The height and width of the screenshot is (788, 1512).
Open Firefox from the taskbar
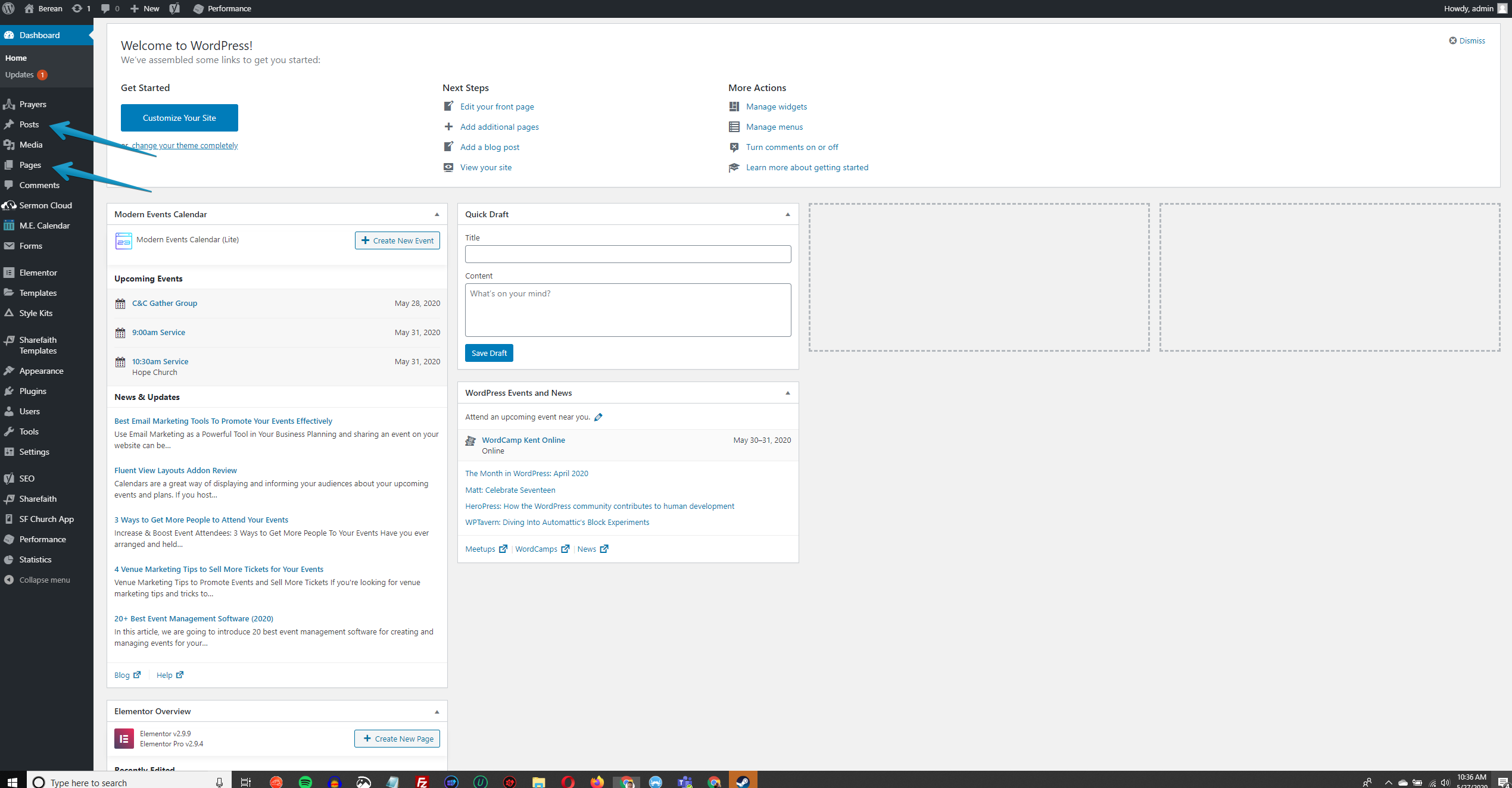click(x=597, y=782)
